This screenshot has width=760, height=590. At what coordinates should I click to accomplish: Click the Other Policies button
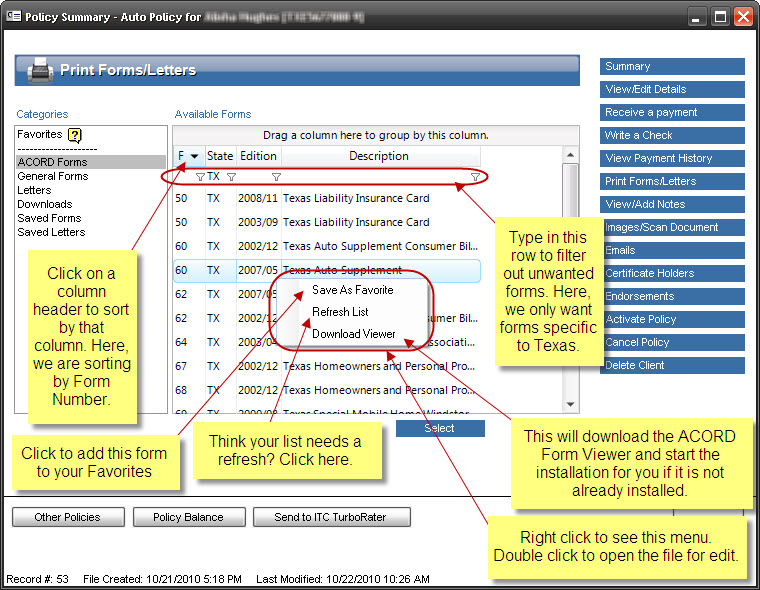[68, 517]
